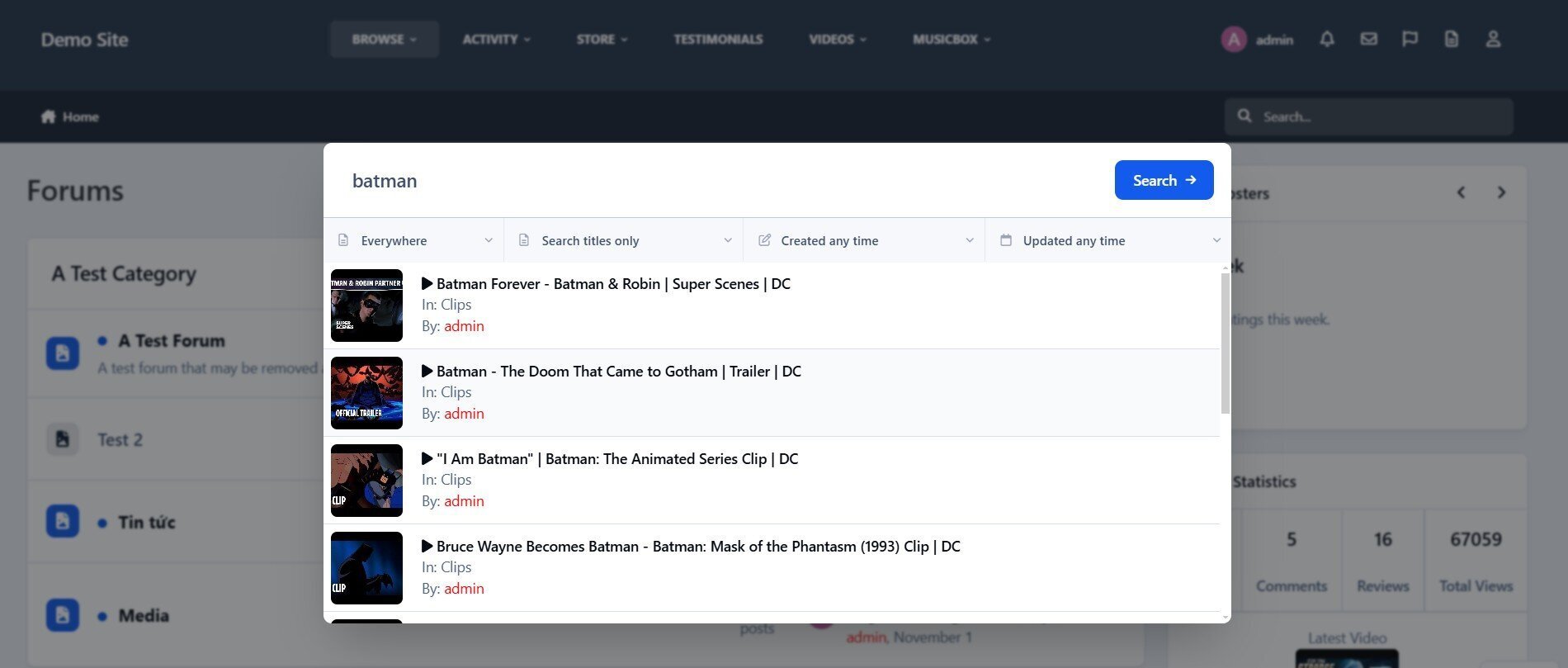
Task: Click the flag reports icon
Action: 1410,39
